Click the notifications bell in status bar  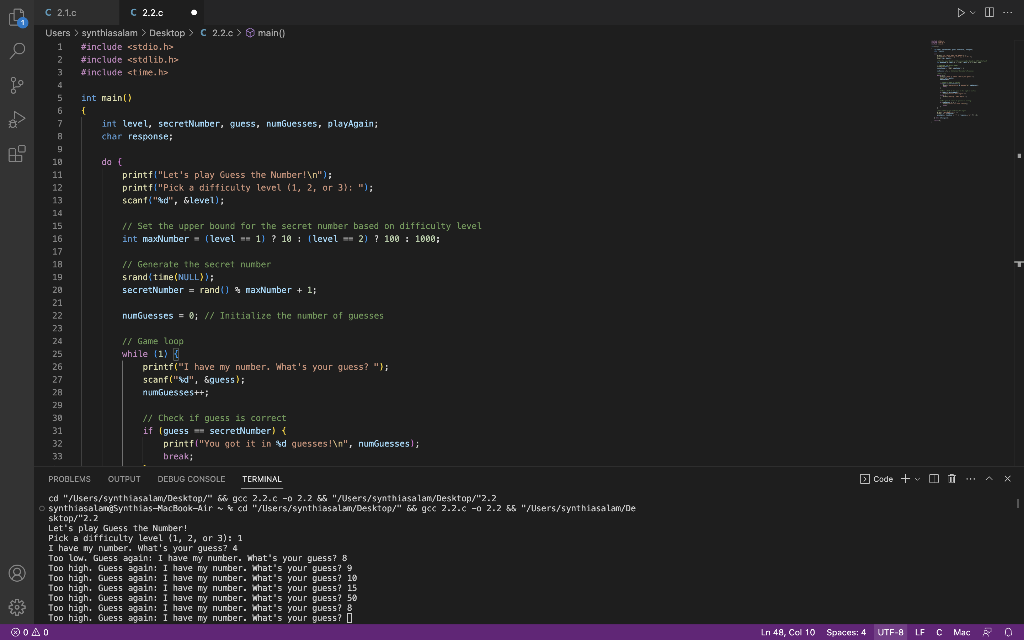(x=1009, y=632)
